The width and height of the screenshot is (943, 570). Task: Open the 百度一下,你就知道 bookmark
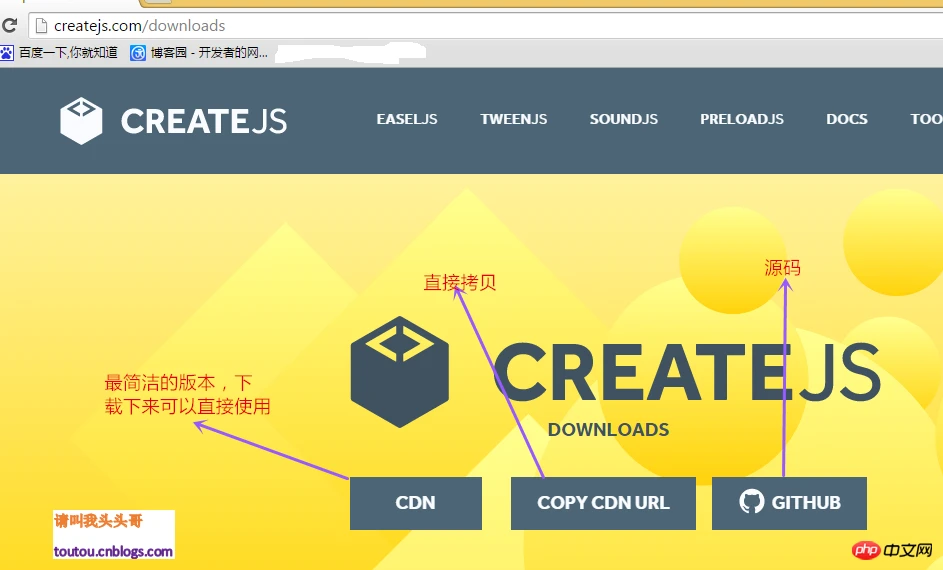tap(68, 53)
